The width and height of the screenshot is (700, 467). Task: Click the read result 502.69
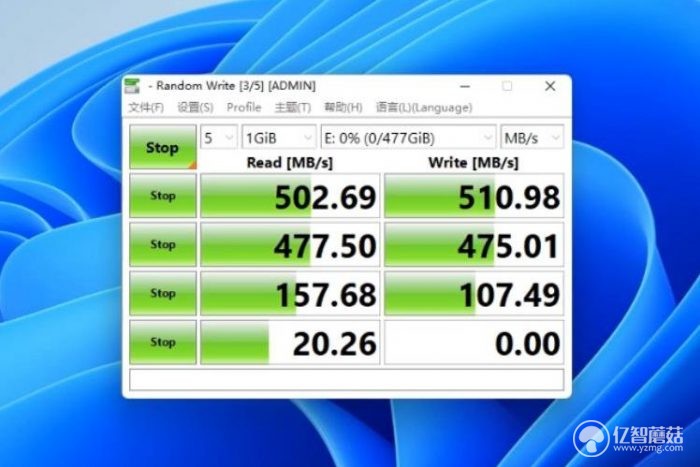(x=290, y=196)
